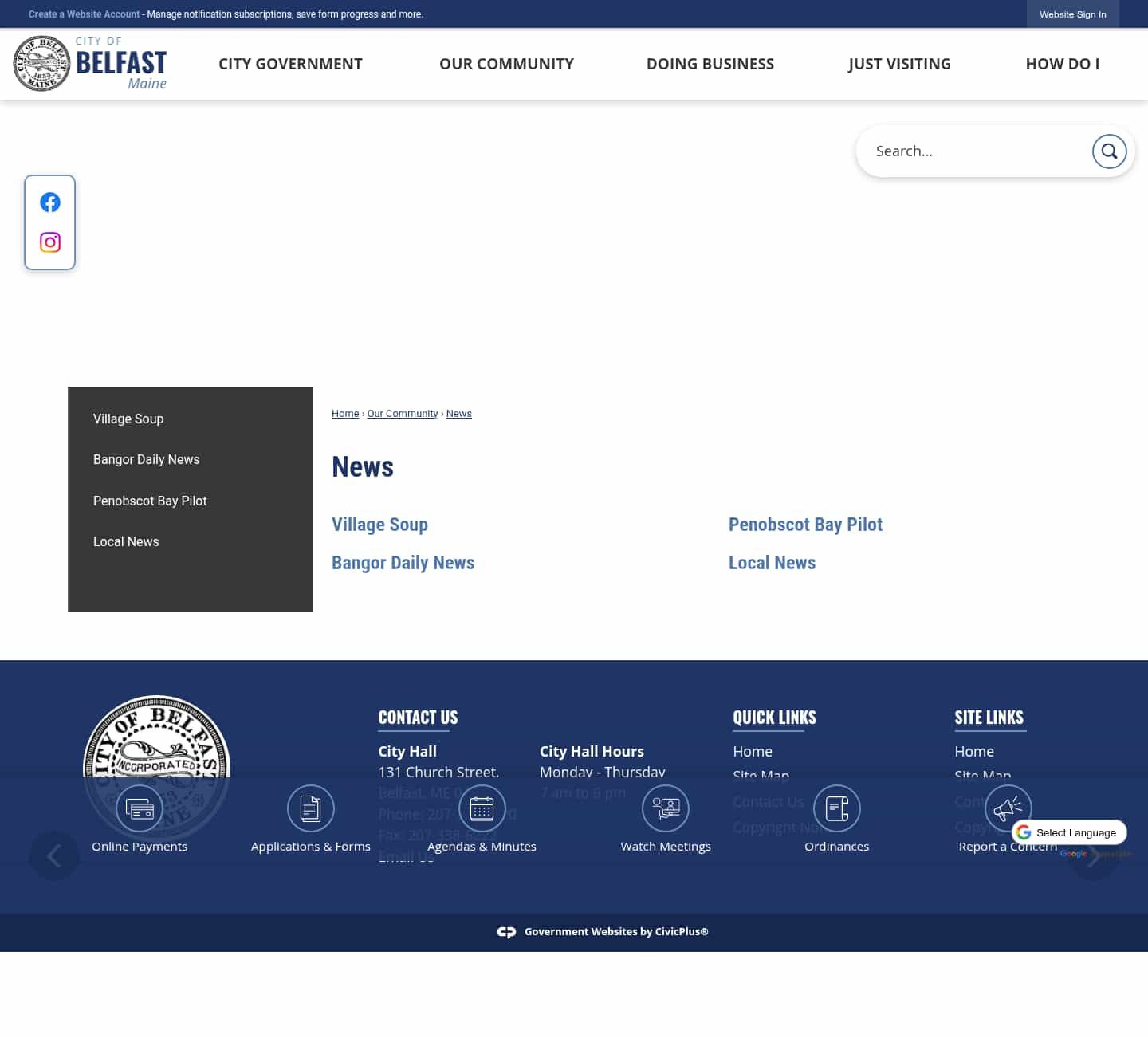The image size is (1148, 1038).
Task: Open the Doing Business menu
Action: 710,64
